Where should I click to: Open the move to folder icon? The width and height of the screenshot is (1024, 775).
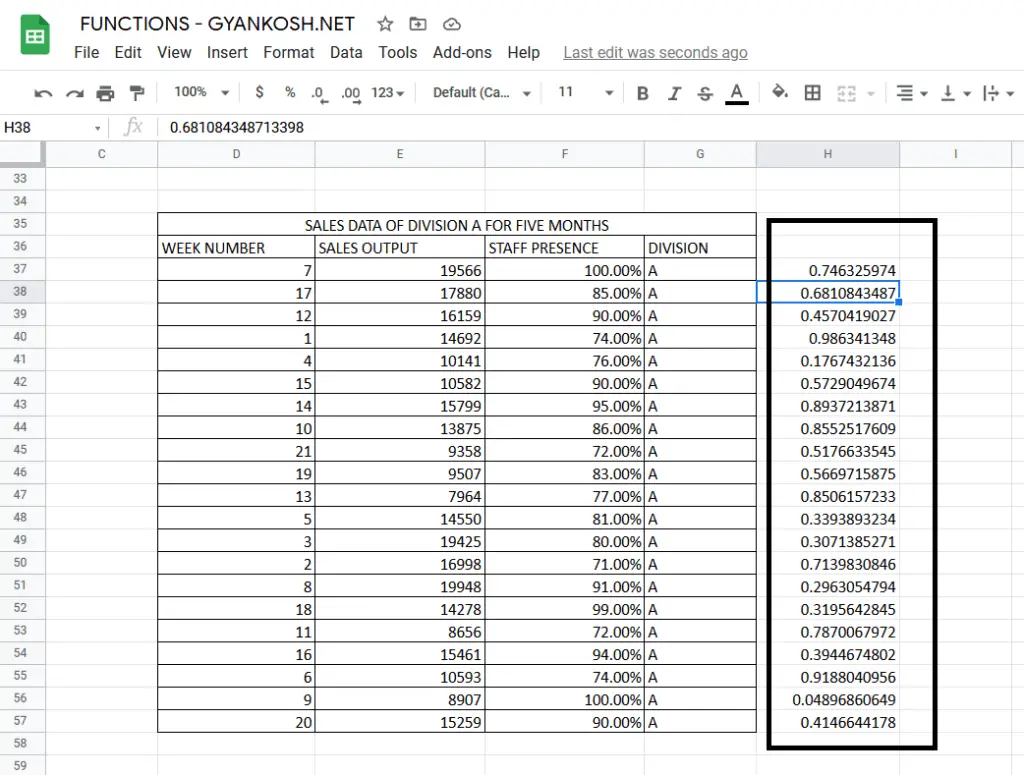418,24
